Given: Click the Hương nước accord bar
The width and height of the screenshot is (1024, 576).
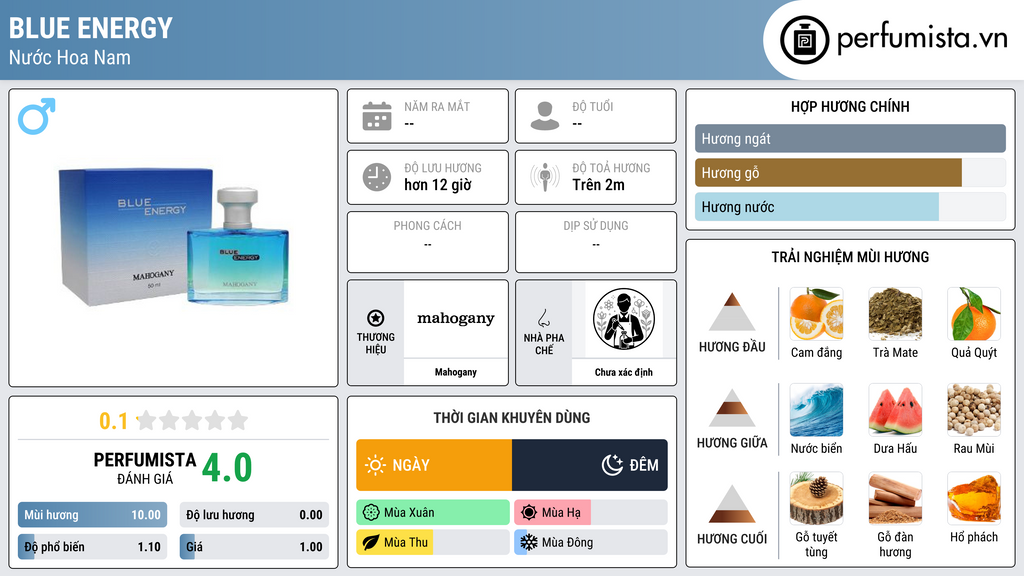Looking at the screenshot, I should (850, 206).
